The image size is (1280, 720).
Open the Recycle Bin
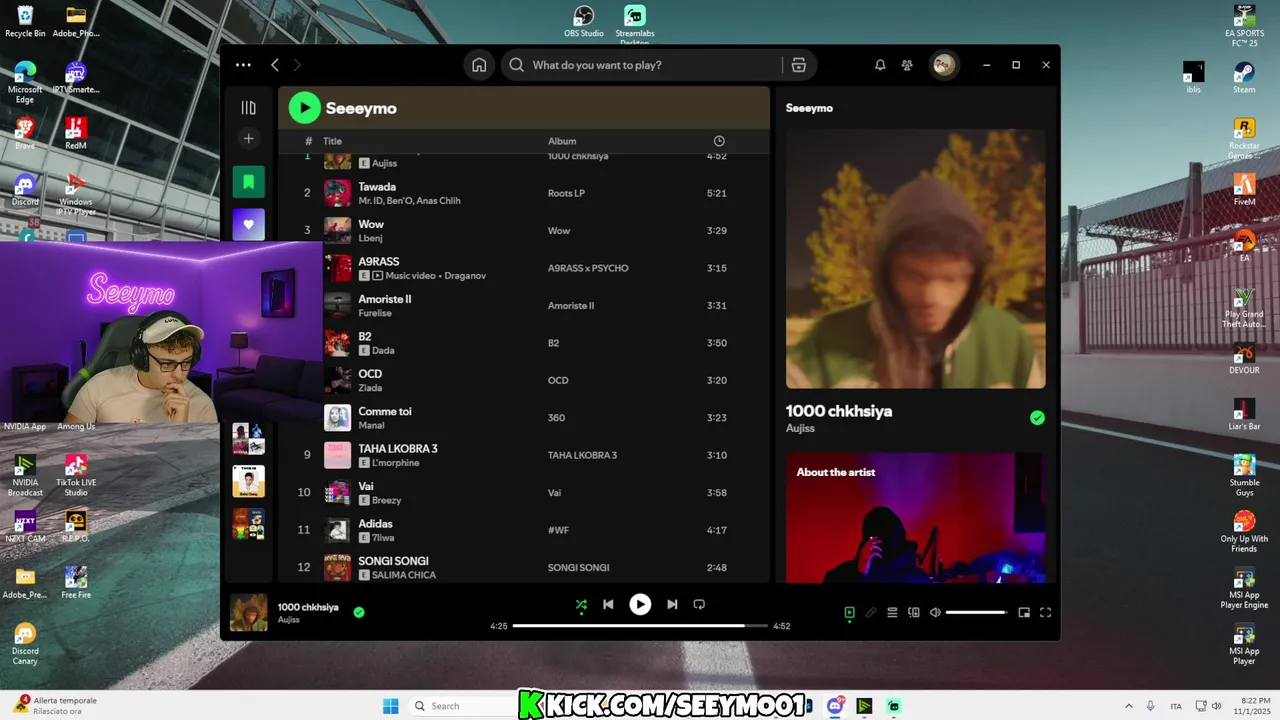pos(25,21)
